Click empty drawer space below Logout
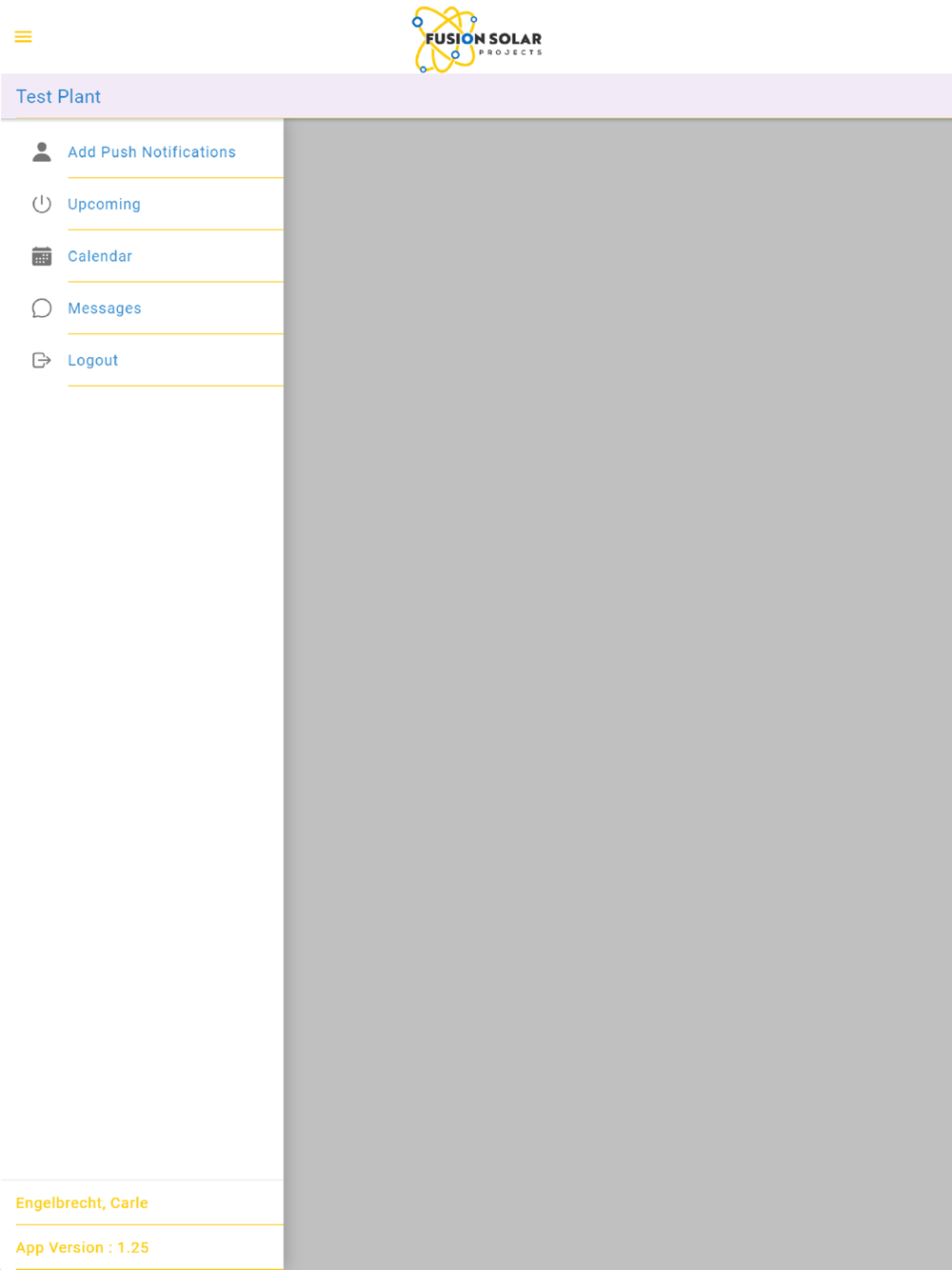The image size is (952, 1270). click(x=142, y=781)
